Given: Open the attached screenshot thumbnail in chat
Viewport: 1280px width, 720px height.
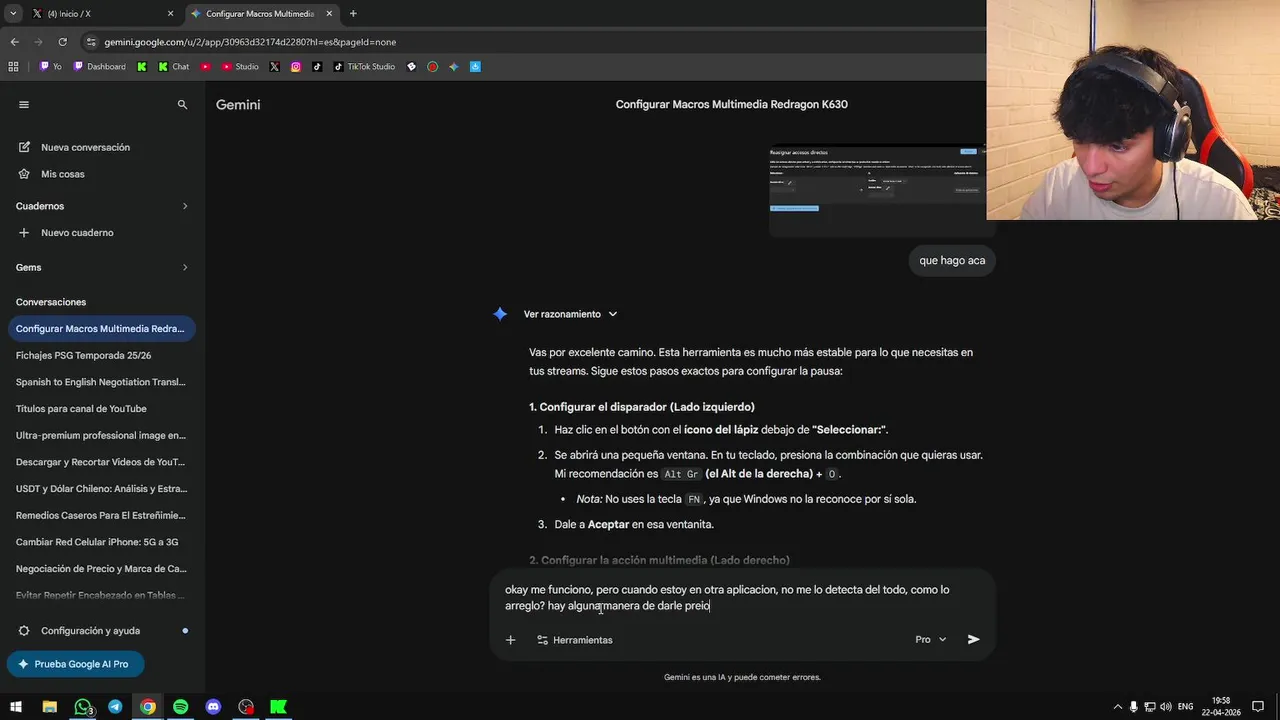Looking at the screenshot, I should coord(877,191).
